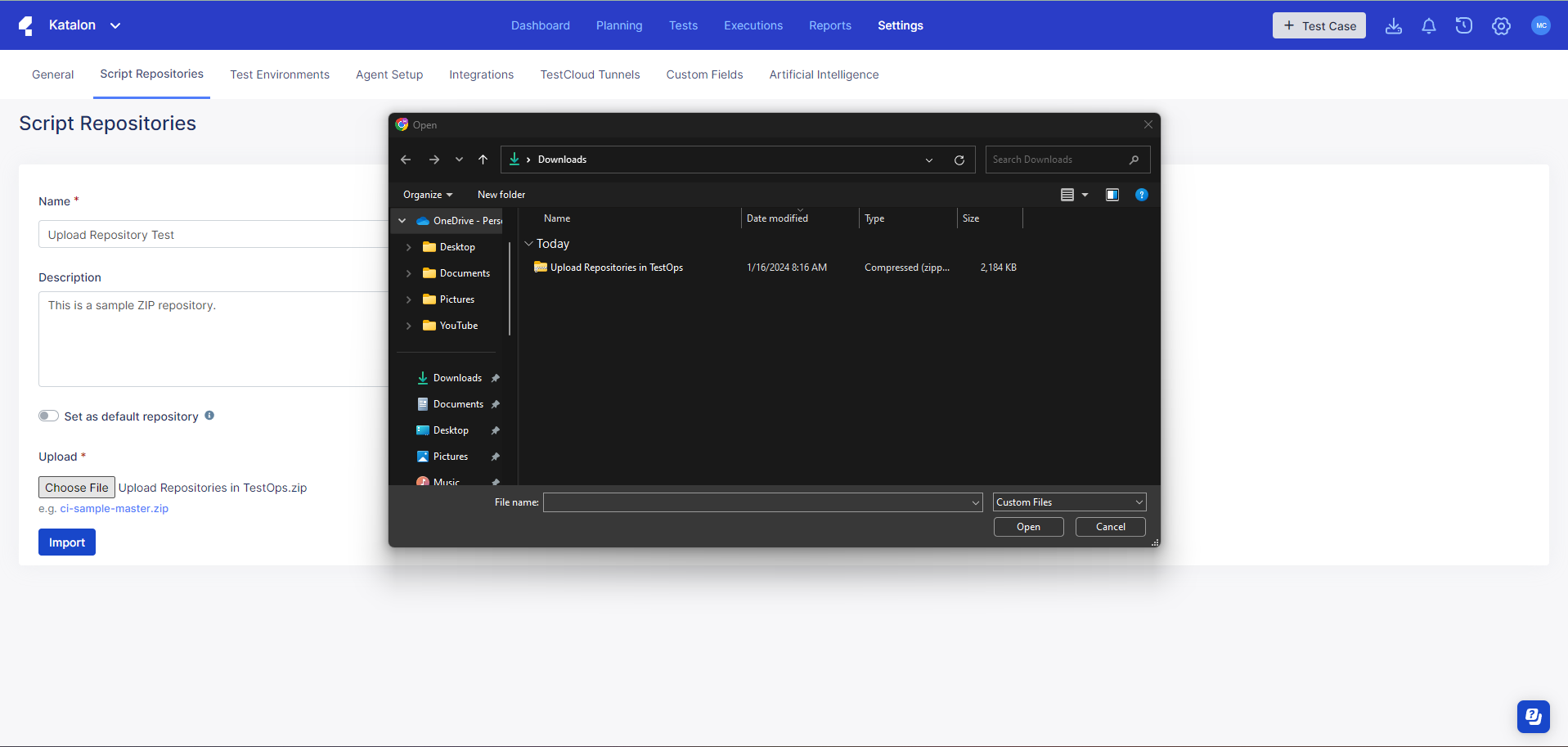The height and width of the screenshot is (747, 1568).
Task: Open the Custom Files type dropdown
Action: click(x=1069, y=502)
